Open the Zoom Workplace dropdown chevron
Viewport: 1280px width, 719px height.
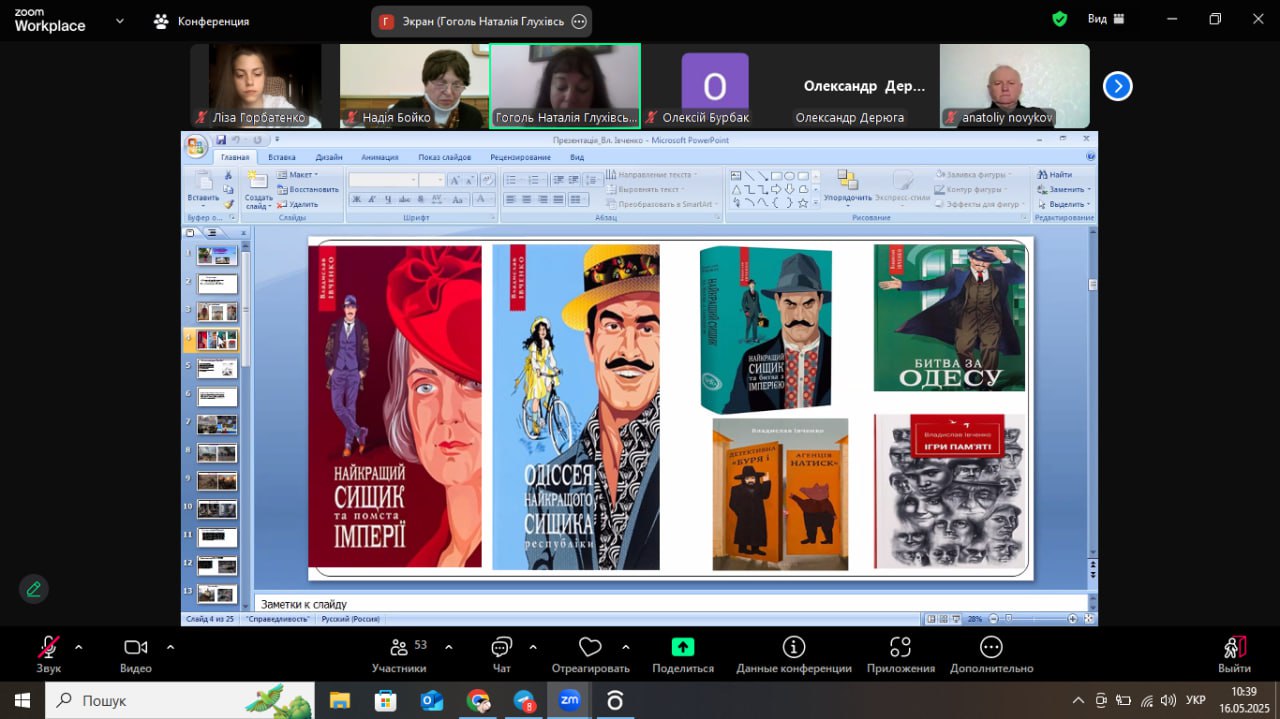120,20
